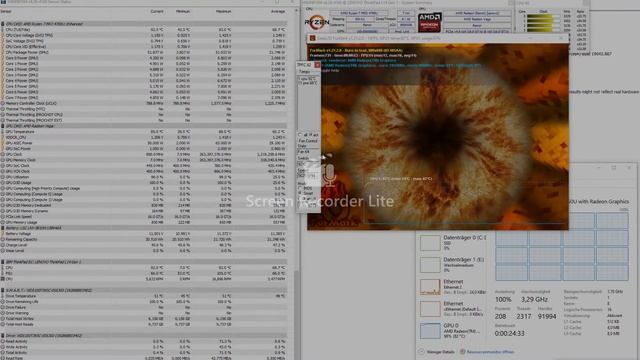Click the Ryzen logo in HWiNFO System Summary
The image size is (640, 360).
(316, 22)
